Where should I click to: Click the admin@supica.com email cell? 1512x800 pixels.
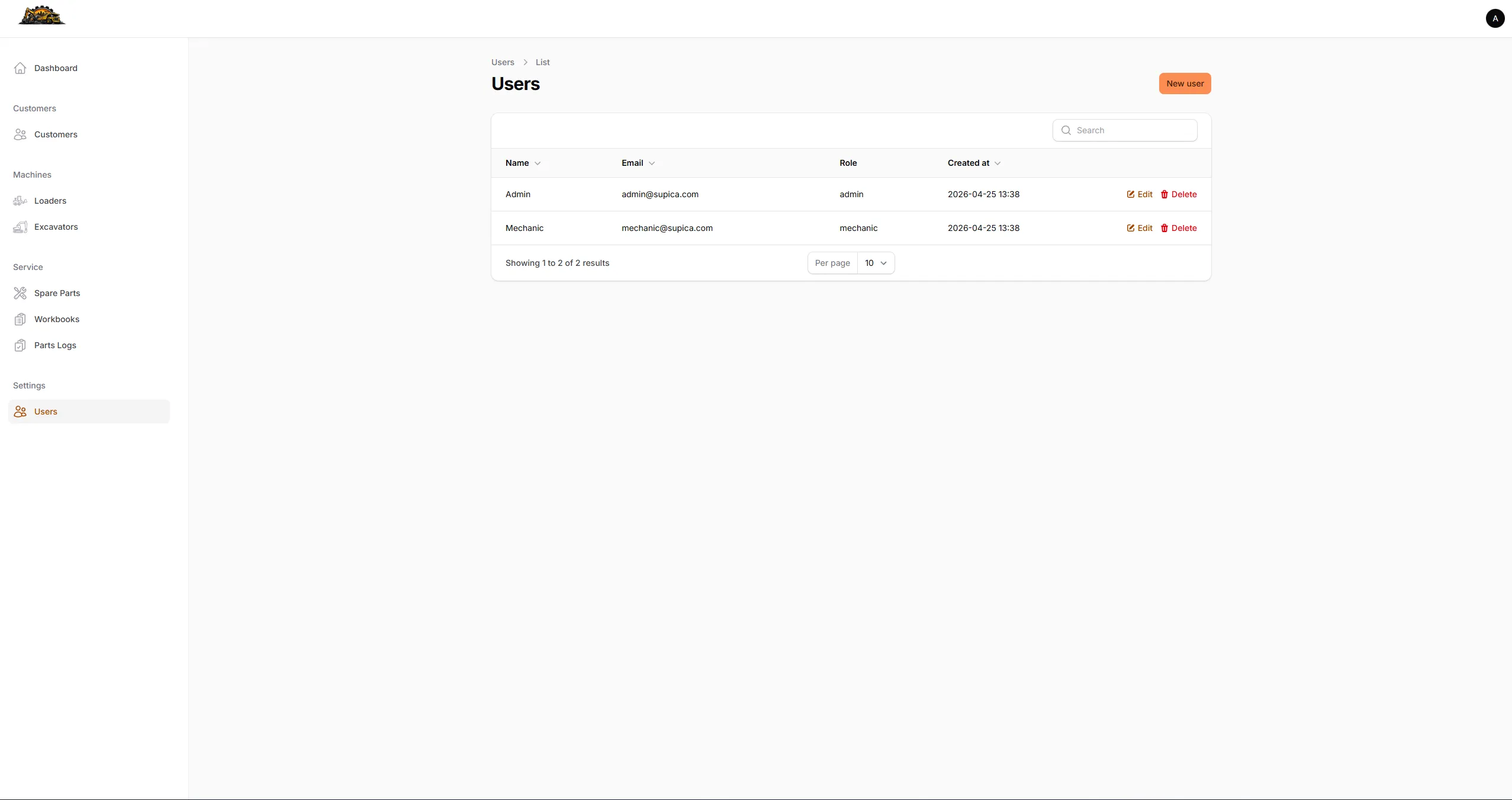tap(660, 194)
